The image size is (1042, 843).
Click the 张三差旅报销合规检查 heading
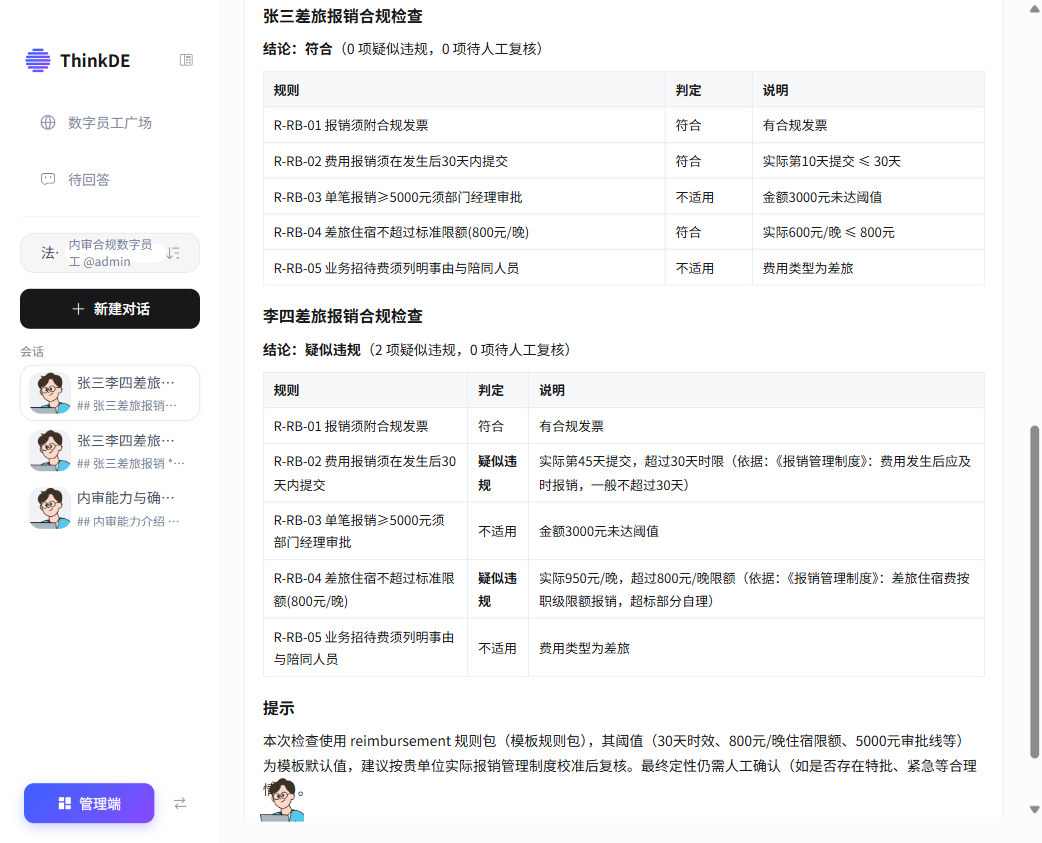point(343,16)
